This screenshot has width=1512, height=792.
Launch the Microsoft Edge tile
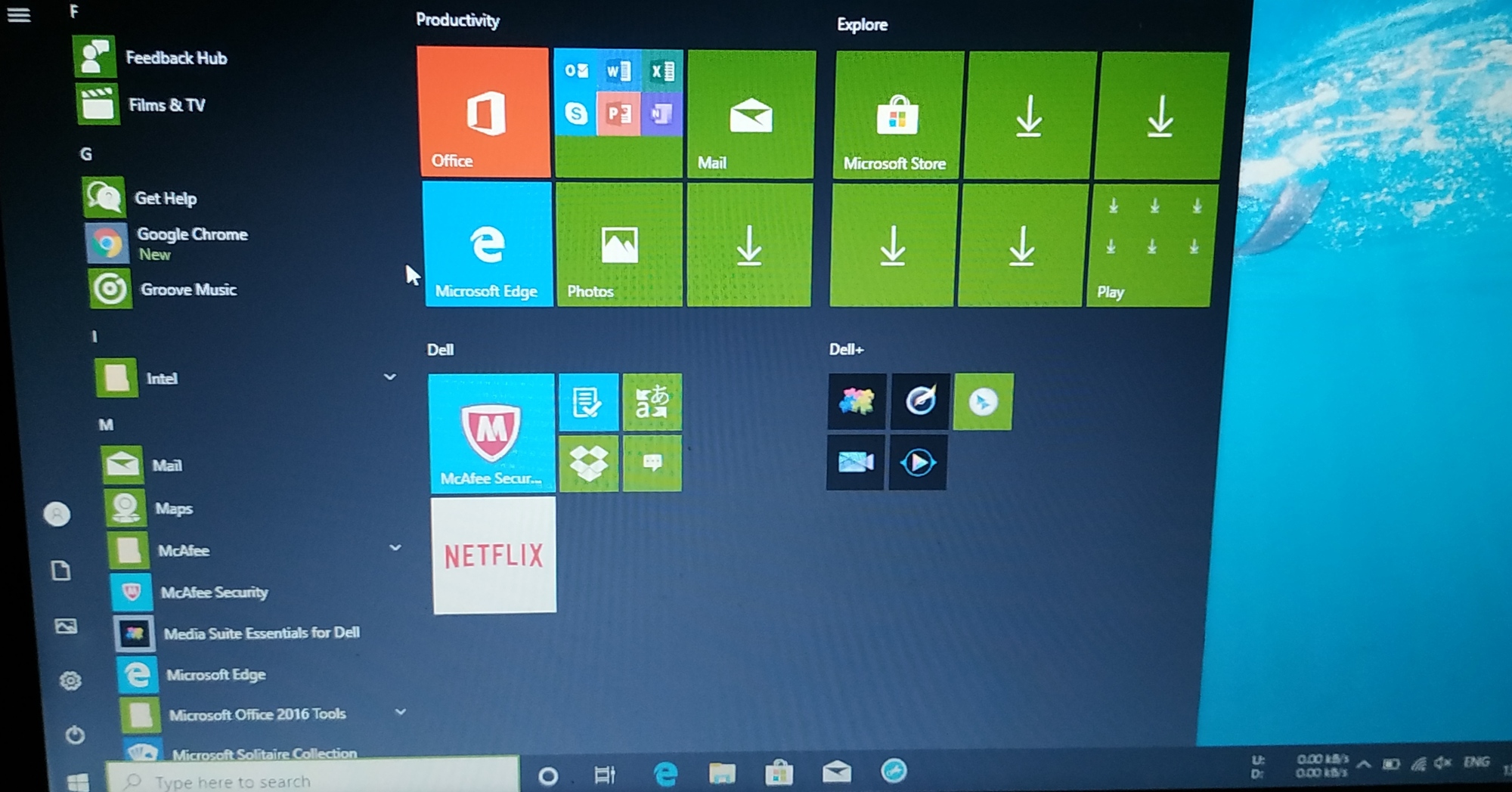(488, 245)
